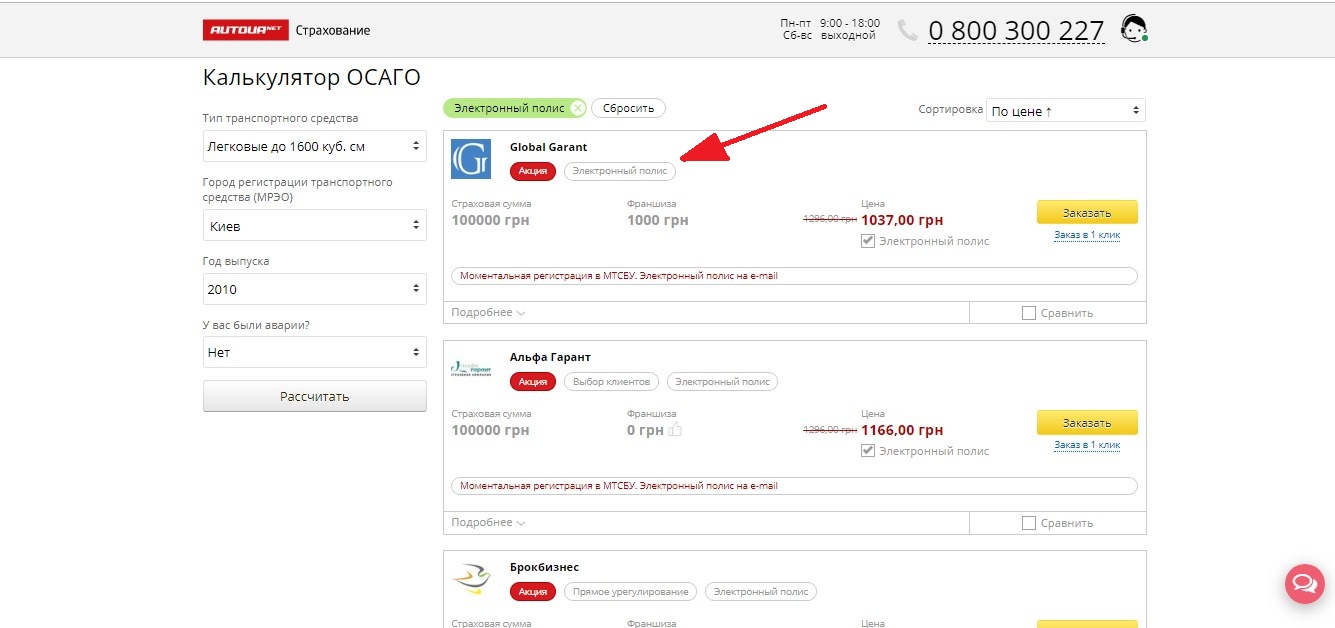The height and width of the screenshot is (628, 1335).
Task: Open the sorting dropdown По цене
Action: click(x=1065, y=111)
